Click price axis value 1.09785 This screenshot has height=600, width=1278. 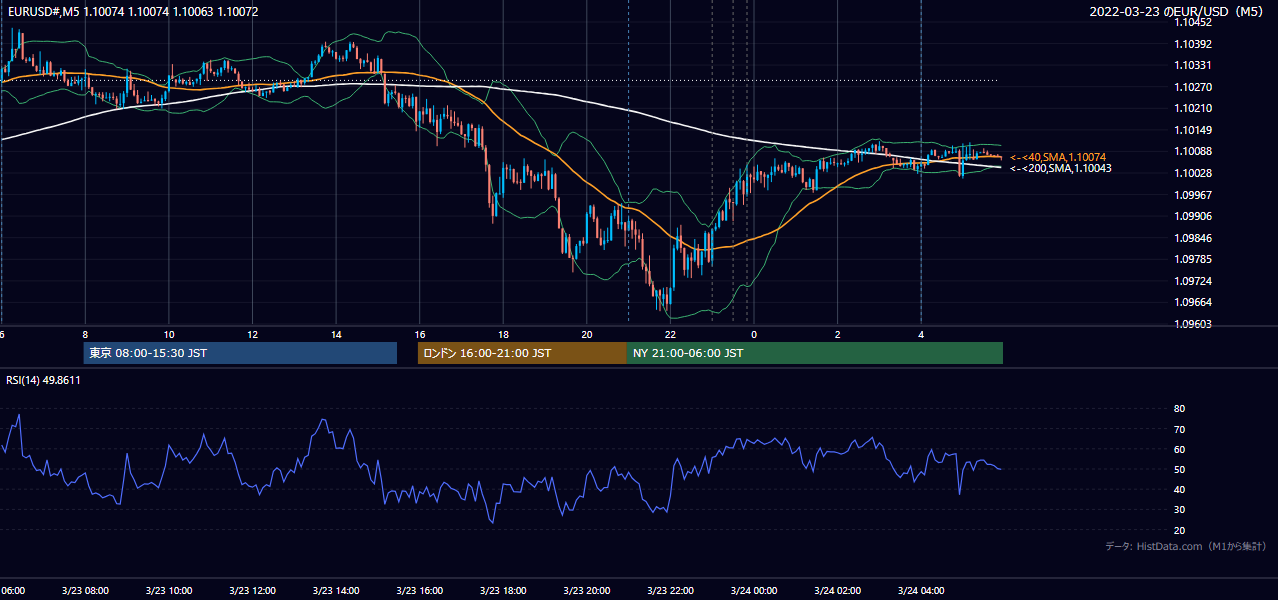[x=1193, y=259]
